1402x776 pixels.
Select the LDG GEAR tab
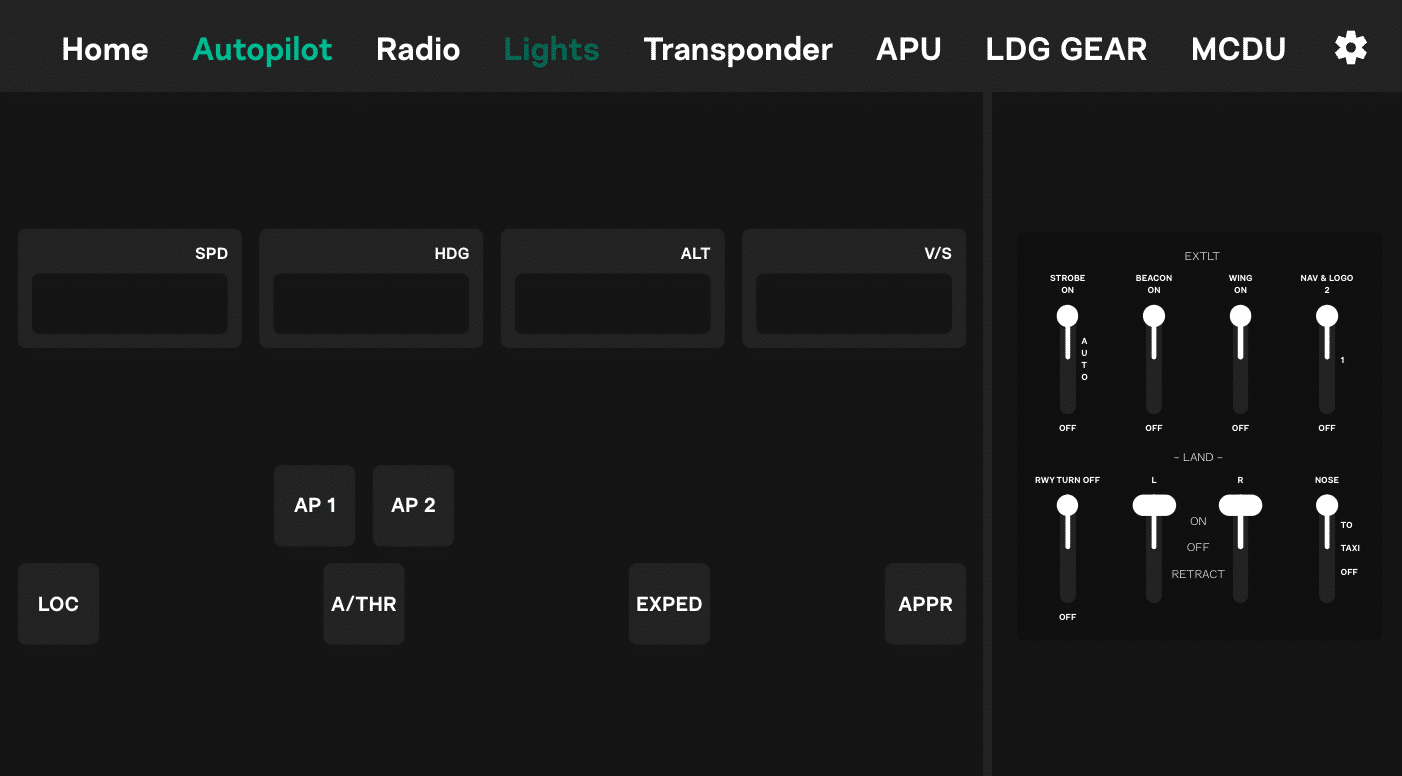1066,49
